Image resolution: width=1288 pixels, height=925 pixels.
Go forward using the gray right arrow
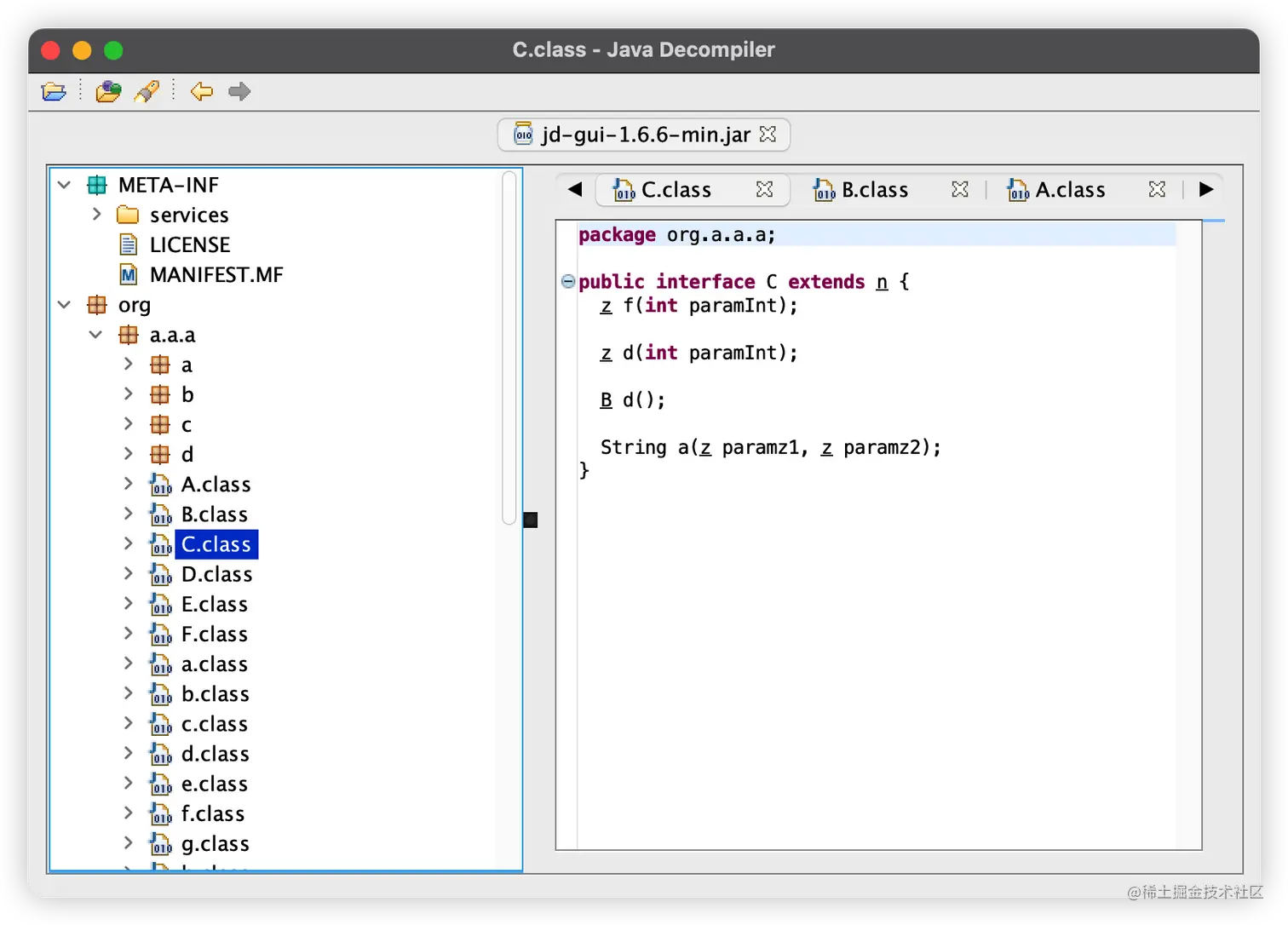tap(239, 91)
